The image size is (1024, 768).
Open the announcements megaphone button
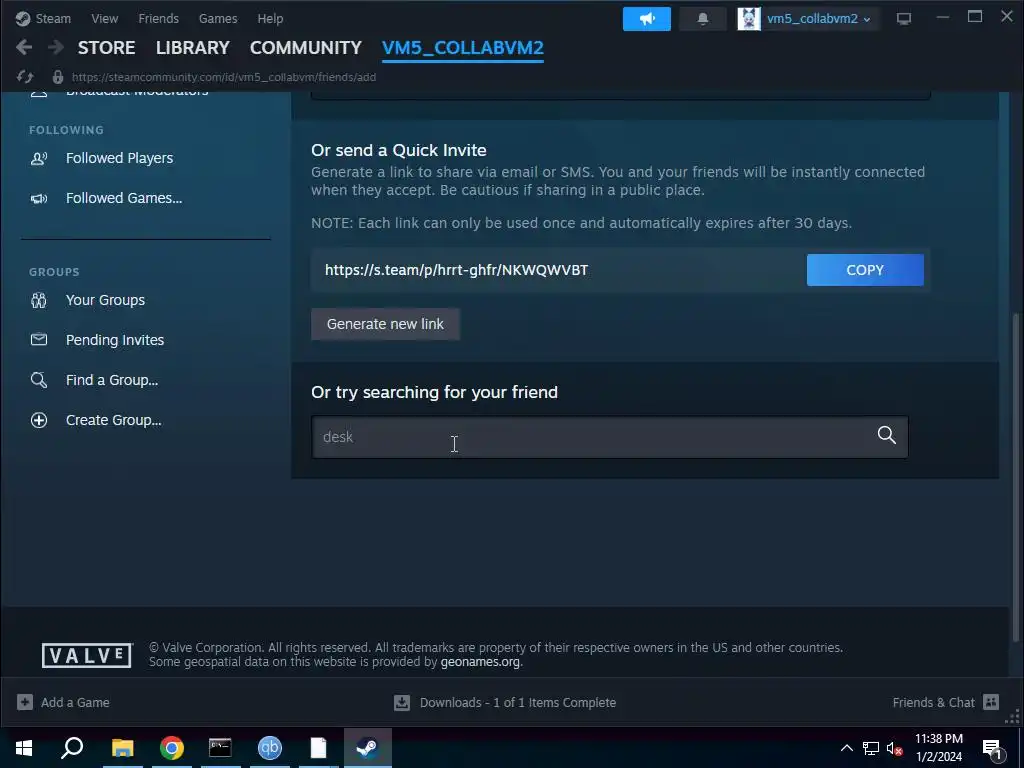coord(647,19)
